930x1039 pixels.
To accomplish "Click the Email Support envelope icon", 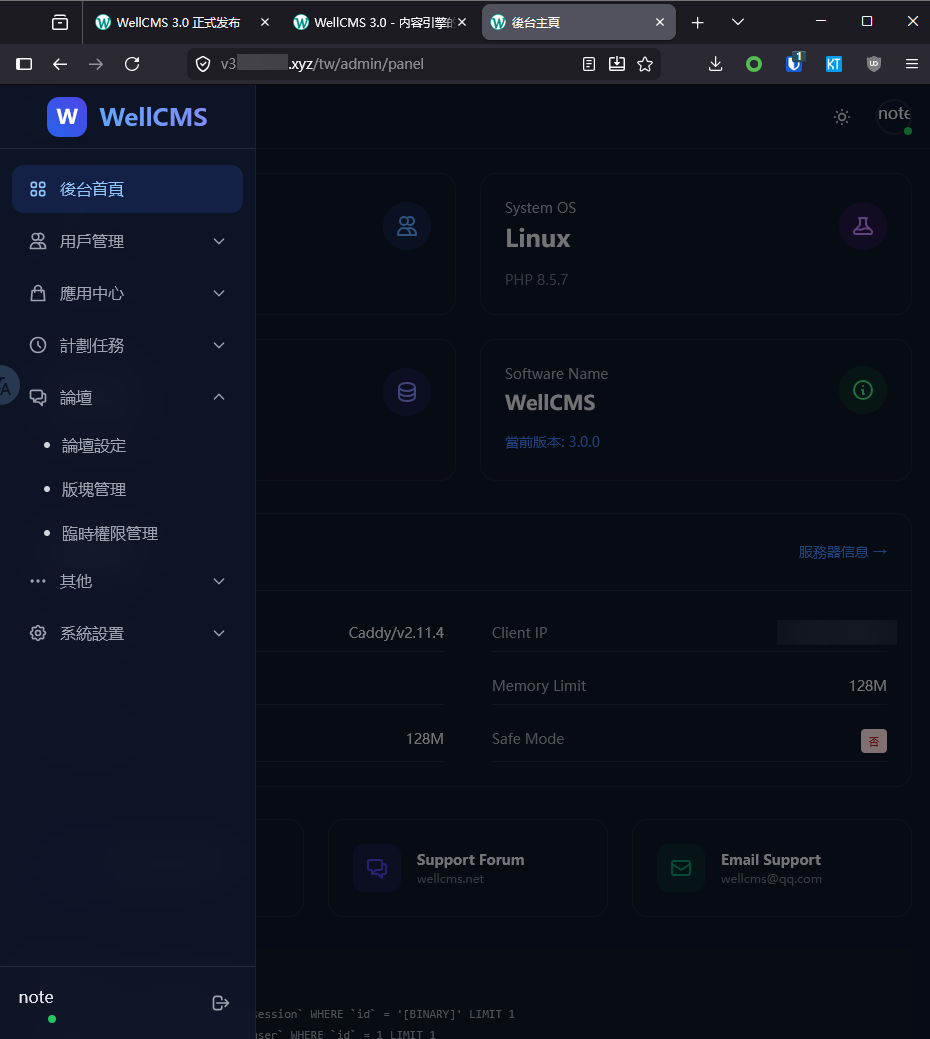I will click(681, 868).
